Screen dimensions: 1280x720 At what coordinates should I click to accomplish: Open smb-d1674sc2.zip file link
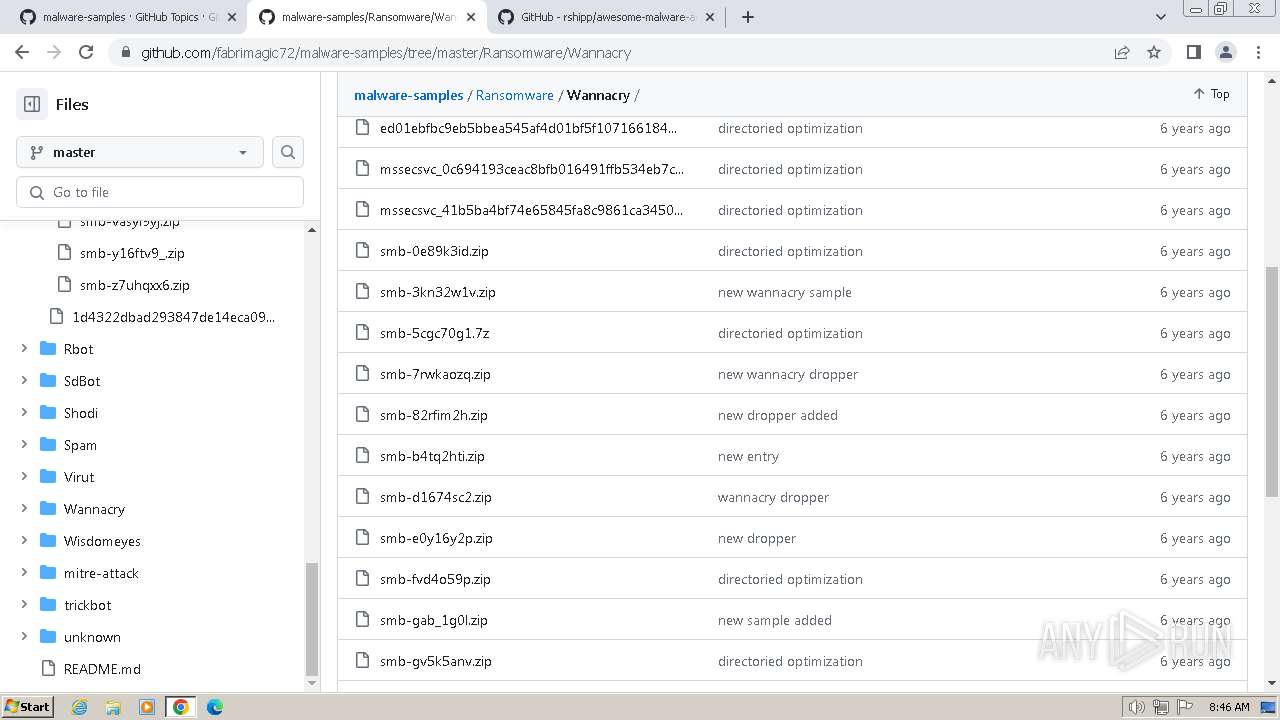(x=436, y=497)
